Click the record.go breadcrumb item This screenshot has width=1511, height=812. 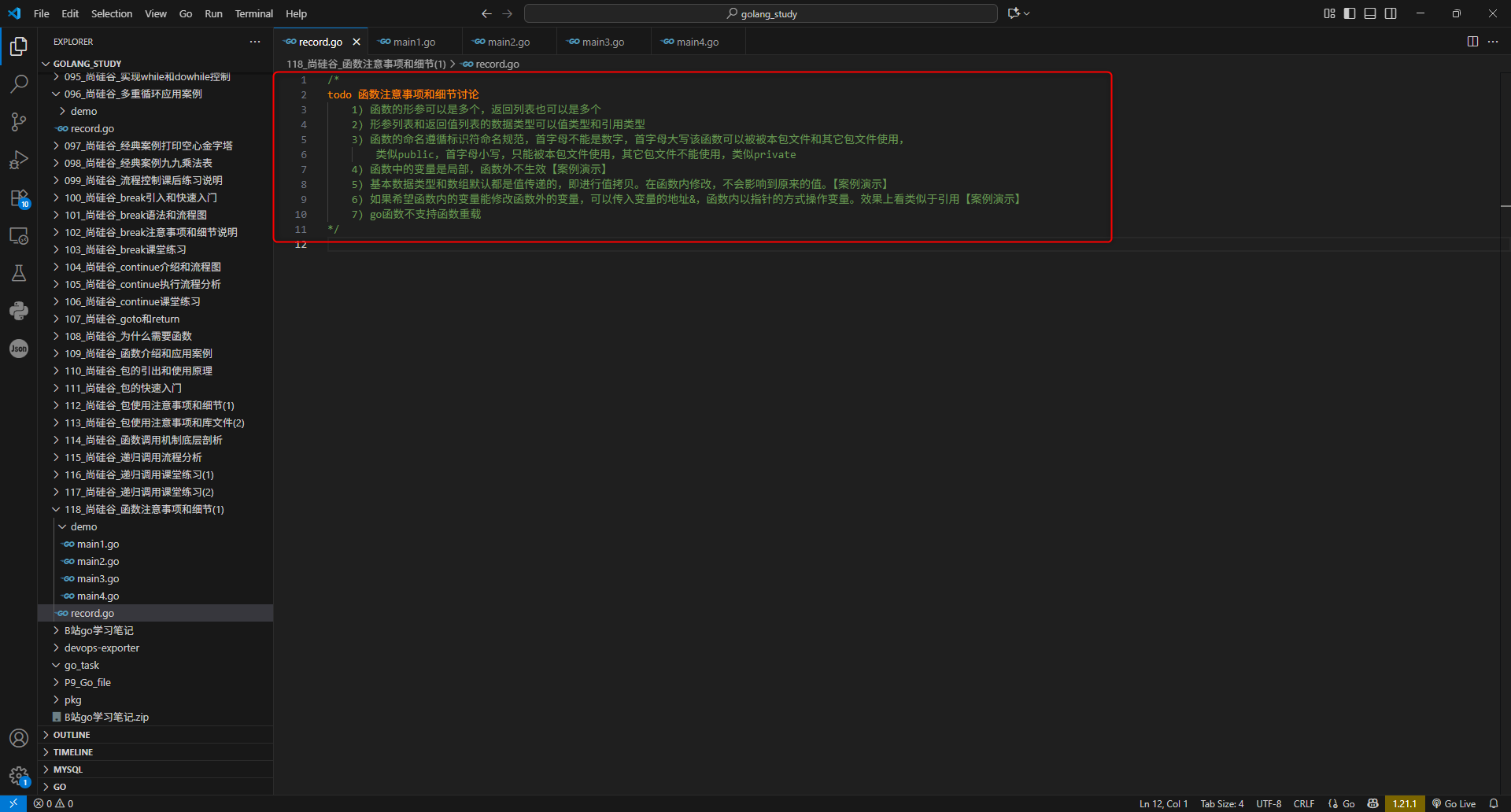click(491, 64)
